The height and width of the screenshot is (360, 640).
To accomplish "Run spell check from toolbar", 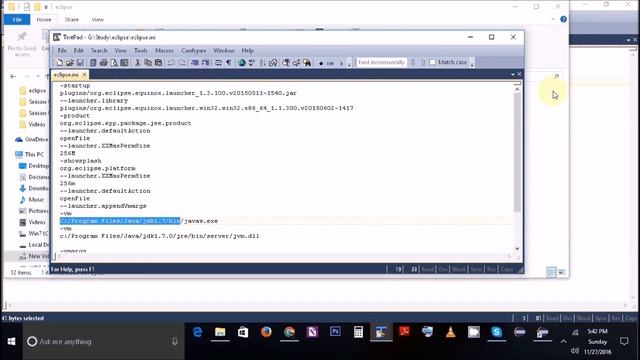I will (x=252, y=62).
